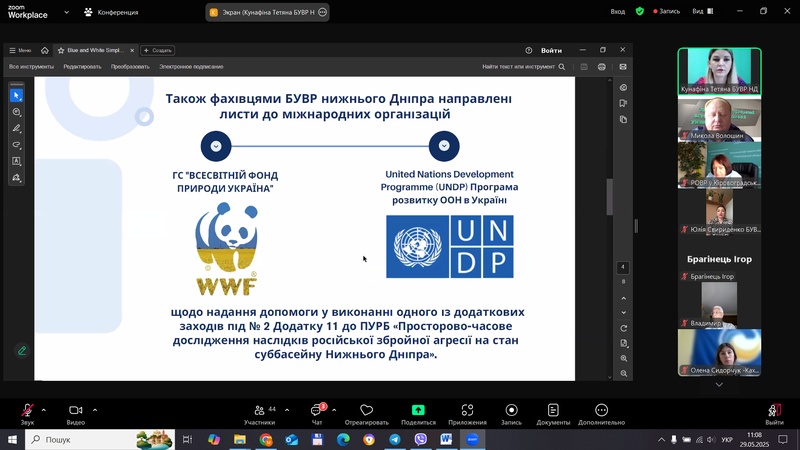The height and width of the screenshot is (450, 800).
Task: Click Создать new tab button
Action: [158, 50]
